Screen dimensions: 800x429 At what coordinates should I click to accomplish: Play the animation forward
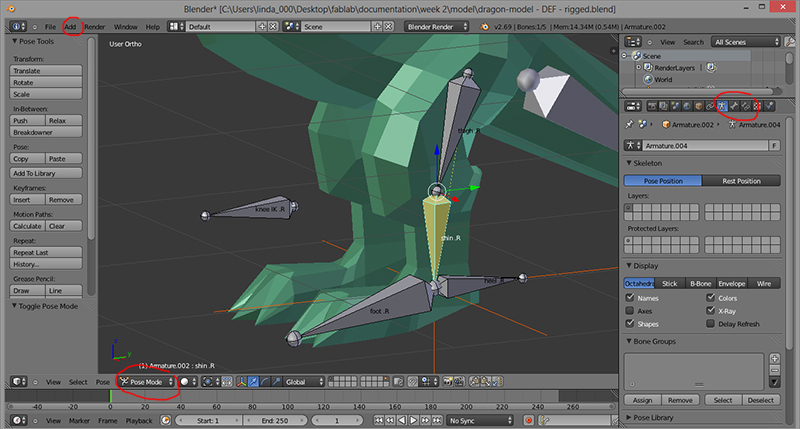coord(414,420)
